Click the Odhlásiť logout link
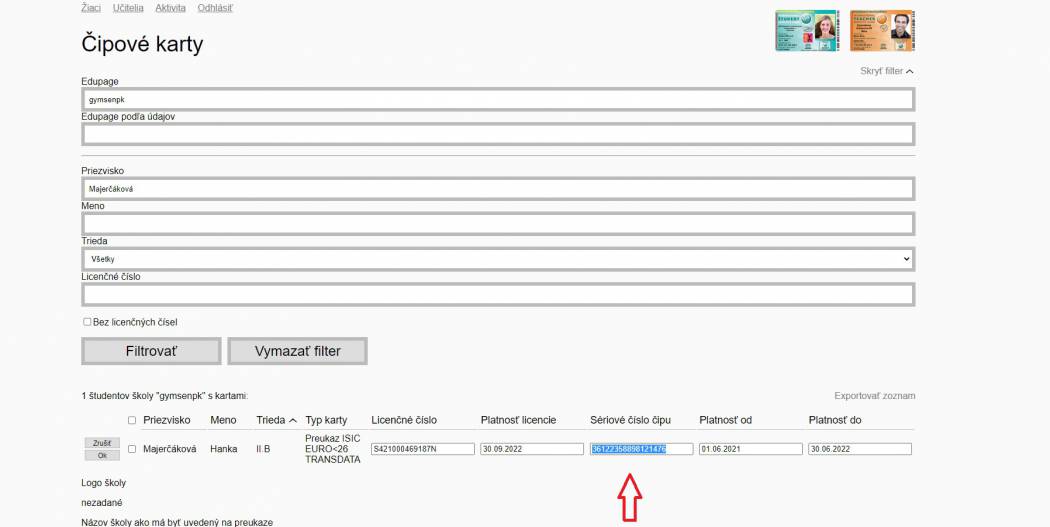 [215, 8]
